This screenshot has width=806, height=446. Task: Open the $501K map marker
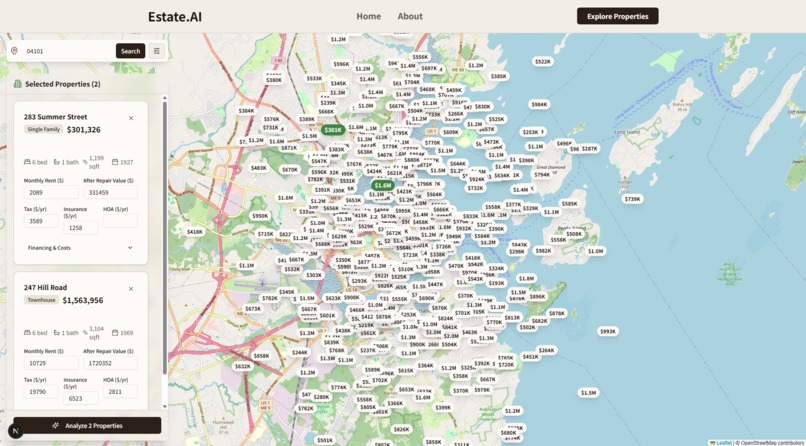(x=325, y=440)
